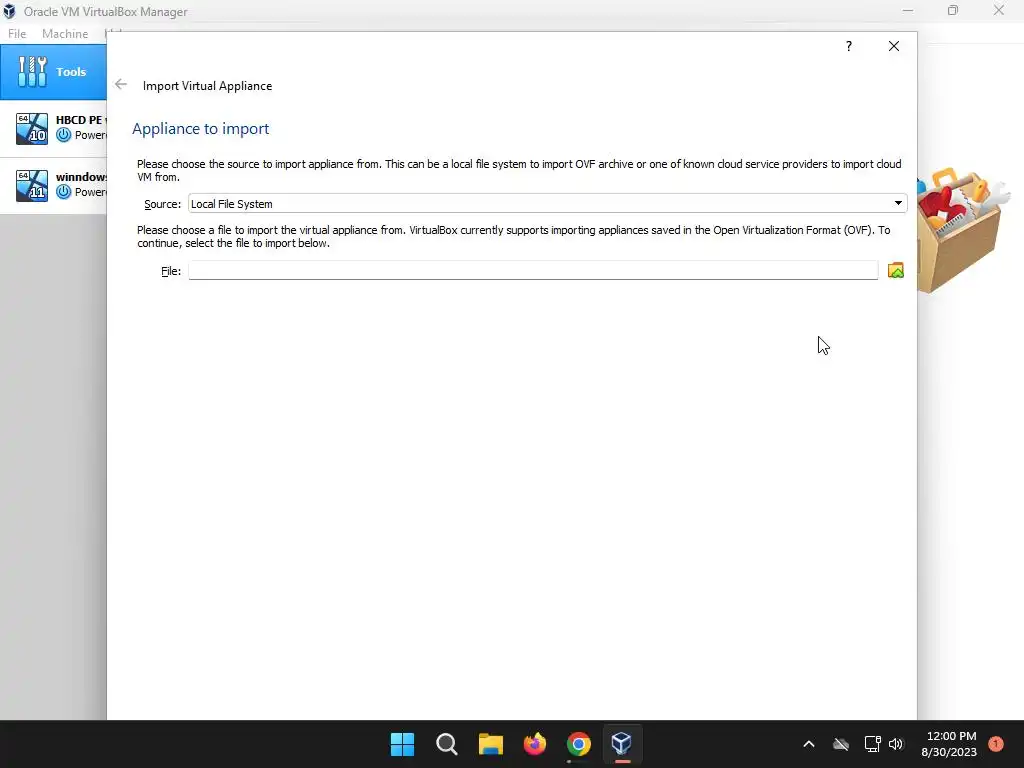Click the 'Source:' label
The width and height of the screenshot is (1024, 768).
click(163, 204)
